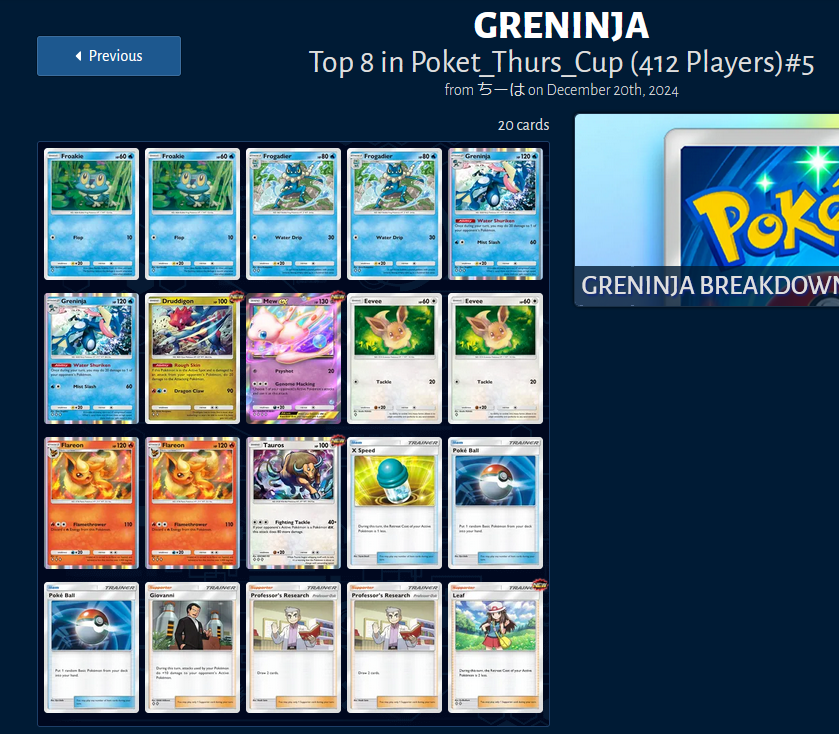Screen dimensions: 839x734
Task: Select the third-row Poké Ball card
Action: point(495,503)
